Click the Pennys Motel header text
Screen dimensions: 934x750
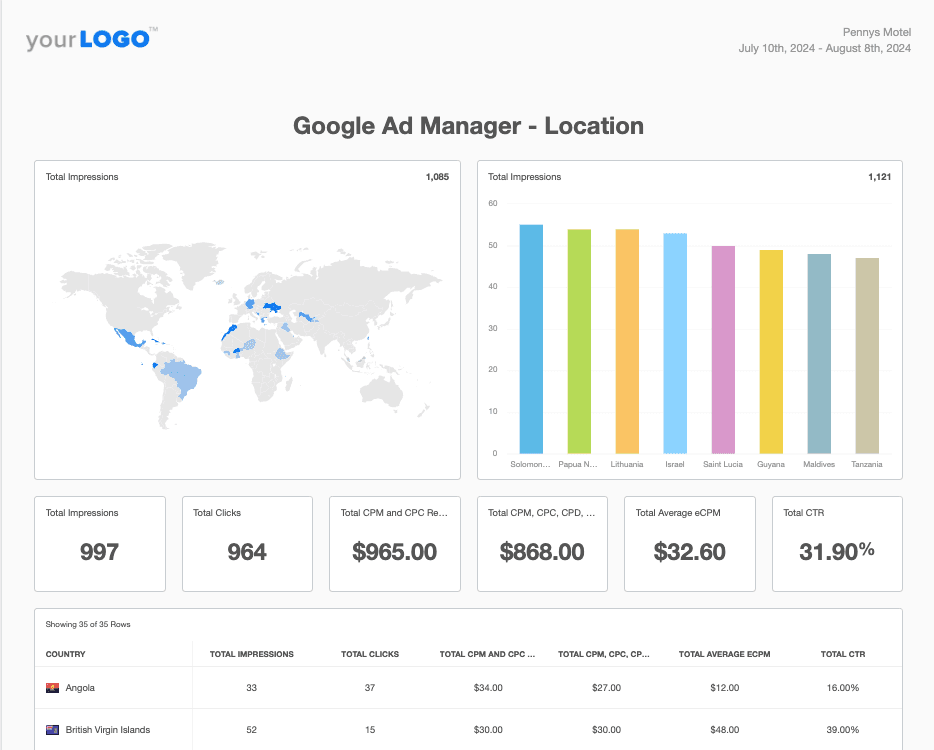[x=877, y=31]
